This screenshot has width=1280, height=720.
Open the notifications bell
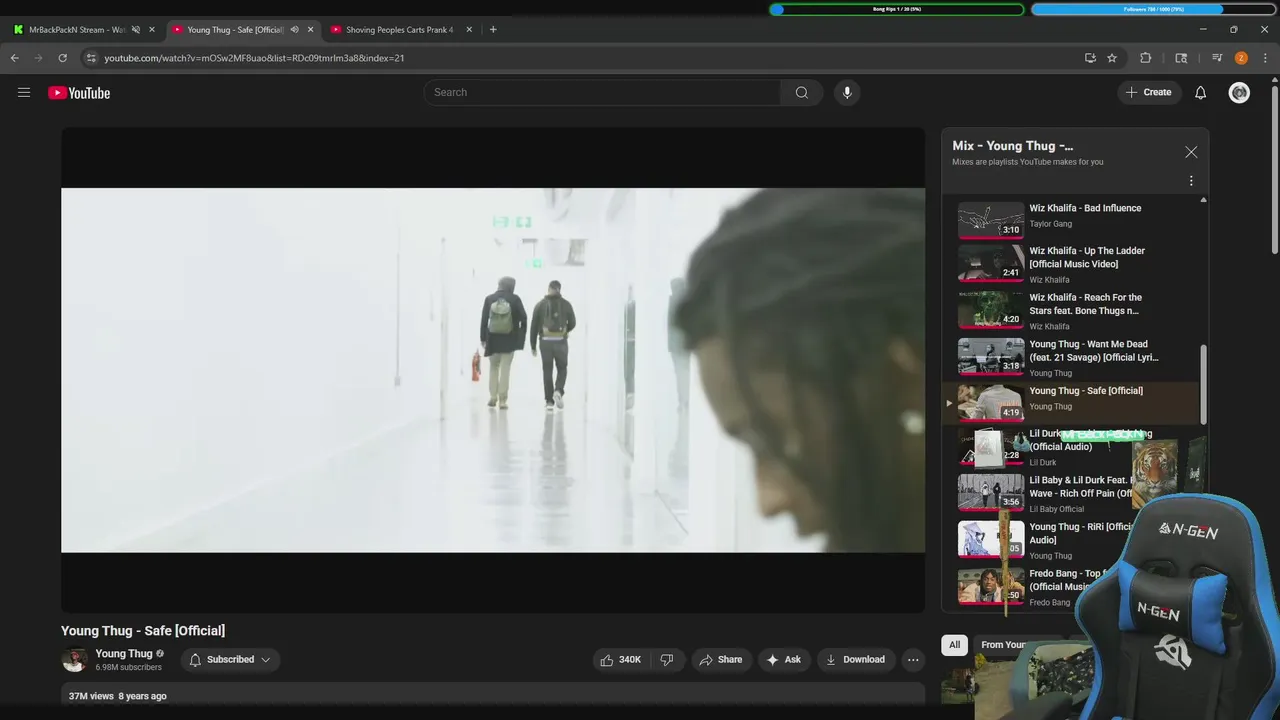click(1200, 92)
